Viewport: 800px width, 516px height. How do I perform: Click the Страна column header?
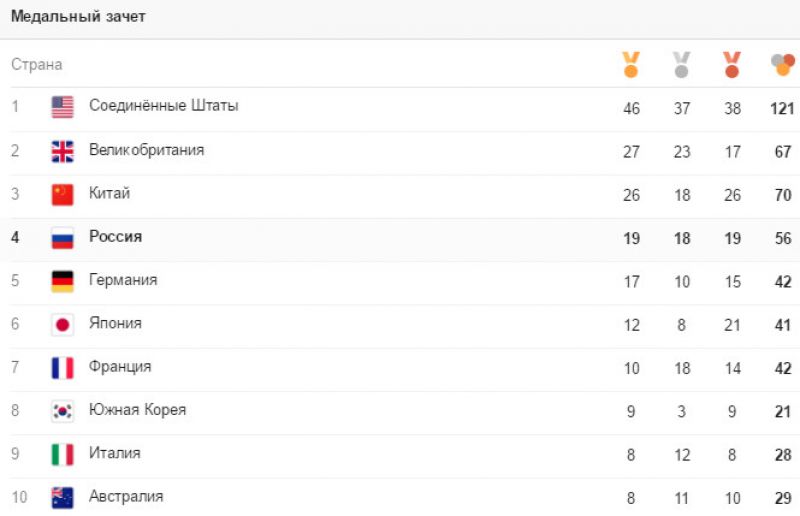point(37,65)
